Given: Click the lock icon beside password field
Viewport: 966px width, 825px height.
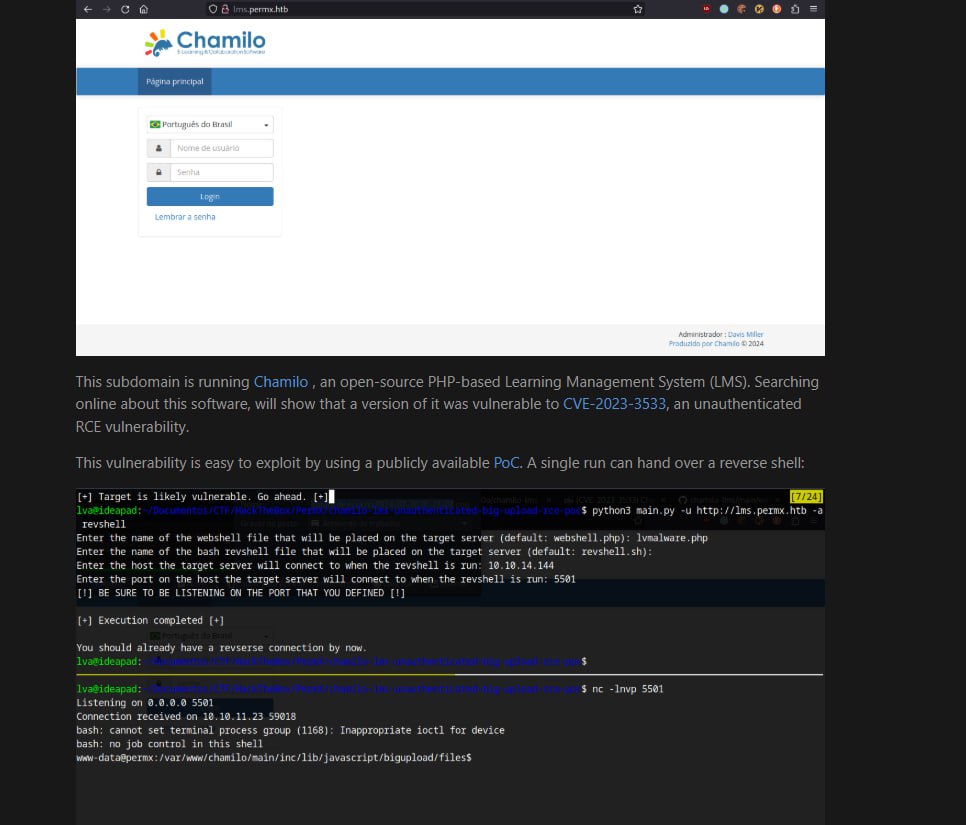Looking at the screenshot, I should tap(158, 173).
